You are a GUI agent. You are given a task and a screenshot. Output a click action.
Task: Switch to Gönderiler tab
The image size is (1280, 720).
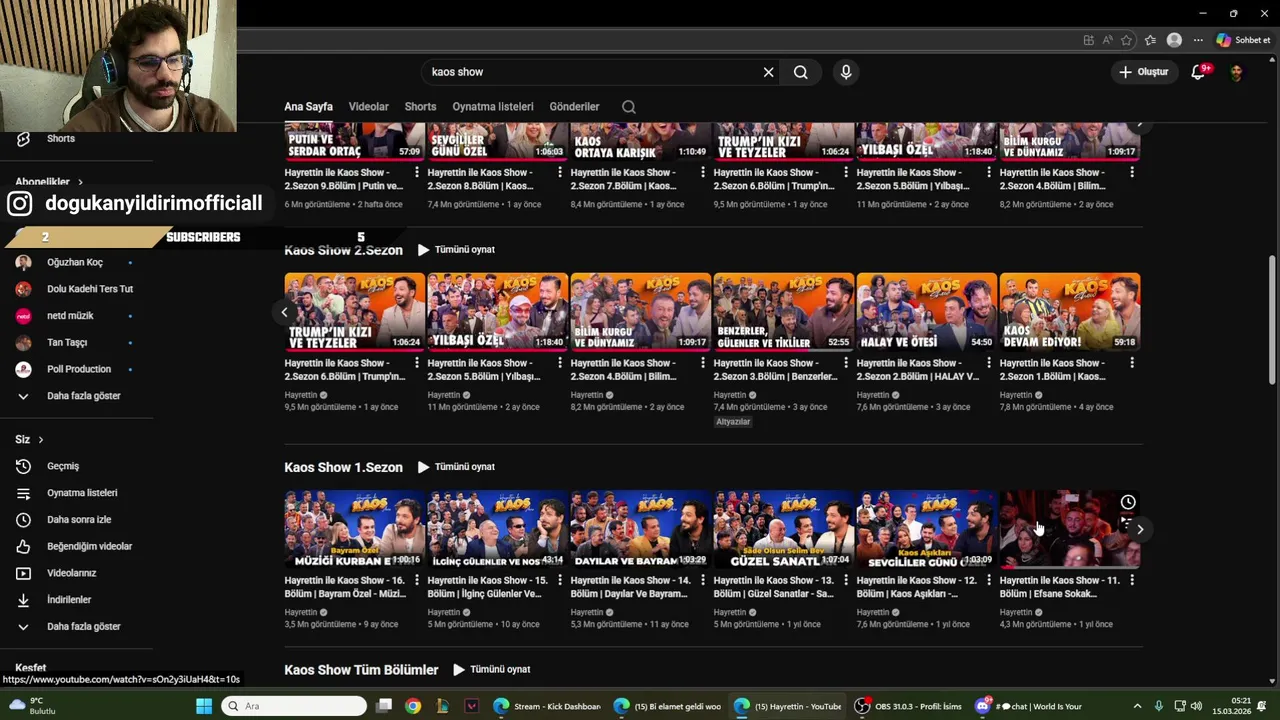[574, 106]
